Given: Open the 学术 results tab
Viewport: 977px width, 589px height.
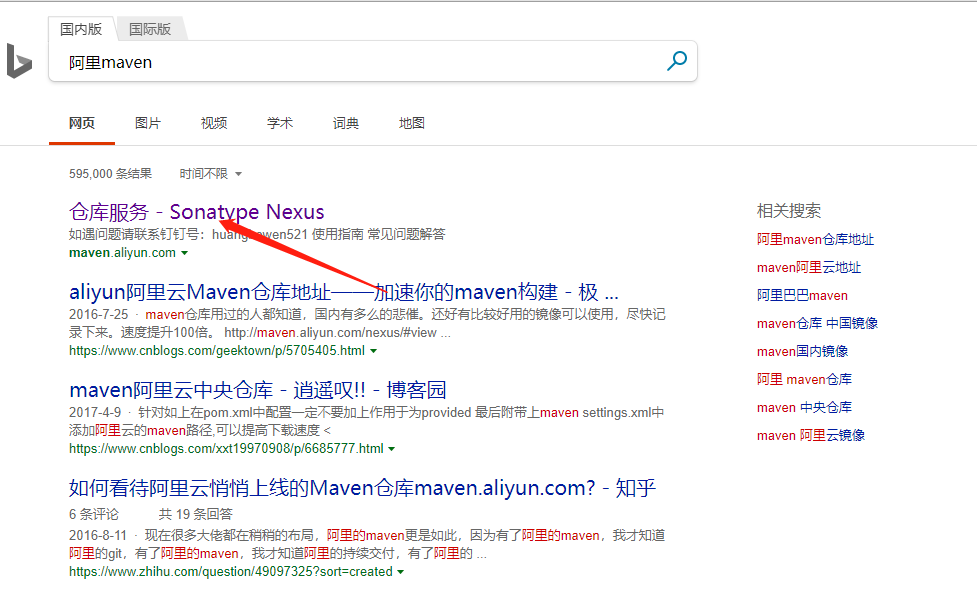Looking at the screenshot, I should [280, 123].
